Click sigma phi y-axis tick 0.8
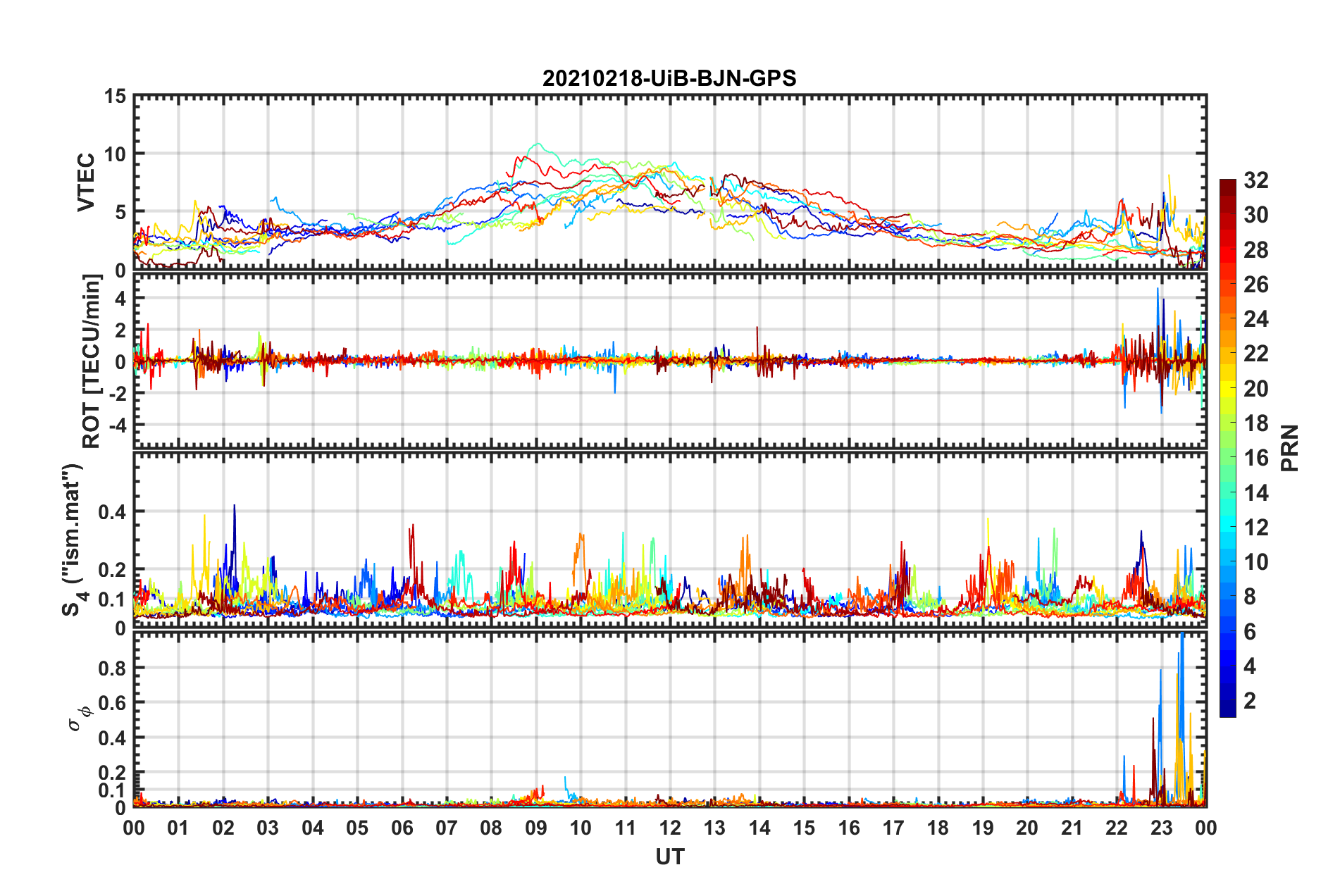This screenshot has width=1340, height=896. tap(113, 668)
